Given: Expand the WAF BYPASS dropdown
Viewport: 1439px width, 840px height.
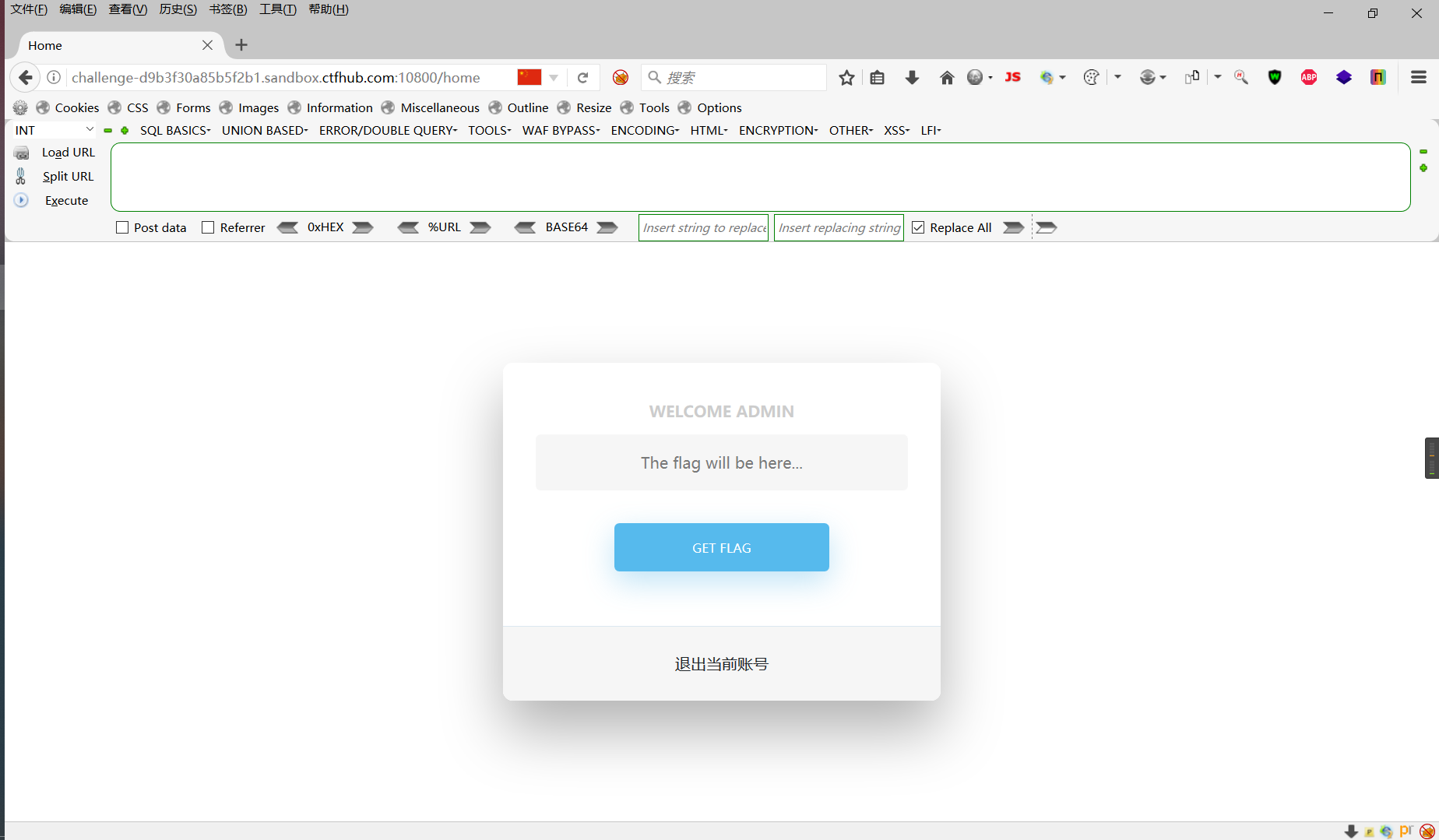Looking at the screenshot, I should (x=561, y=130).
